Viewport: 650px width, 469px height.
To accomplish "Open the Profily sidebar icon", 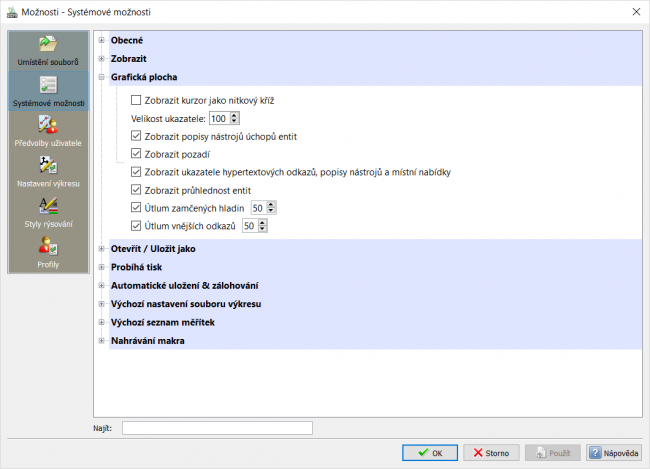I will 48,245.
